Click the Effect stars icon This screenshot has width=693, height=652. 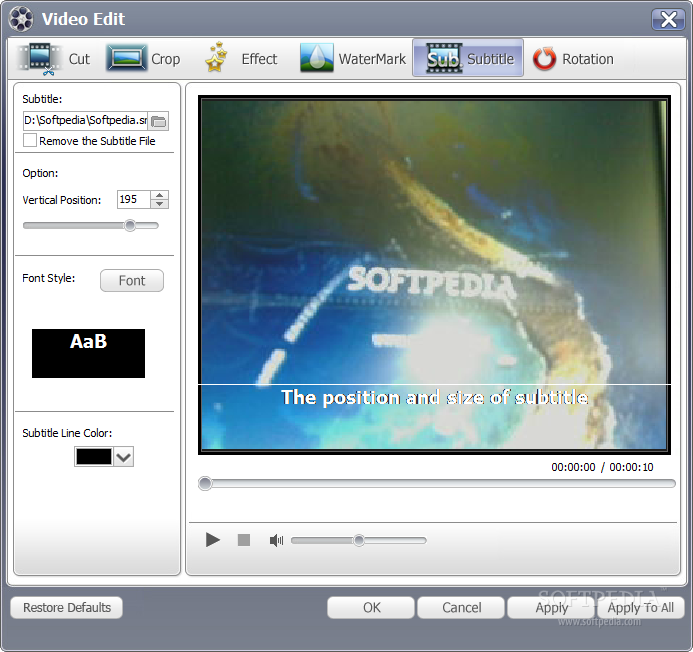216,57
